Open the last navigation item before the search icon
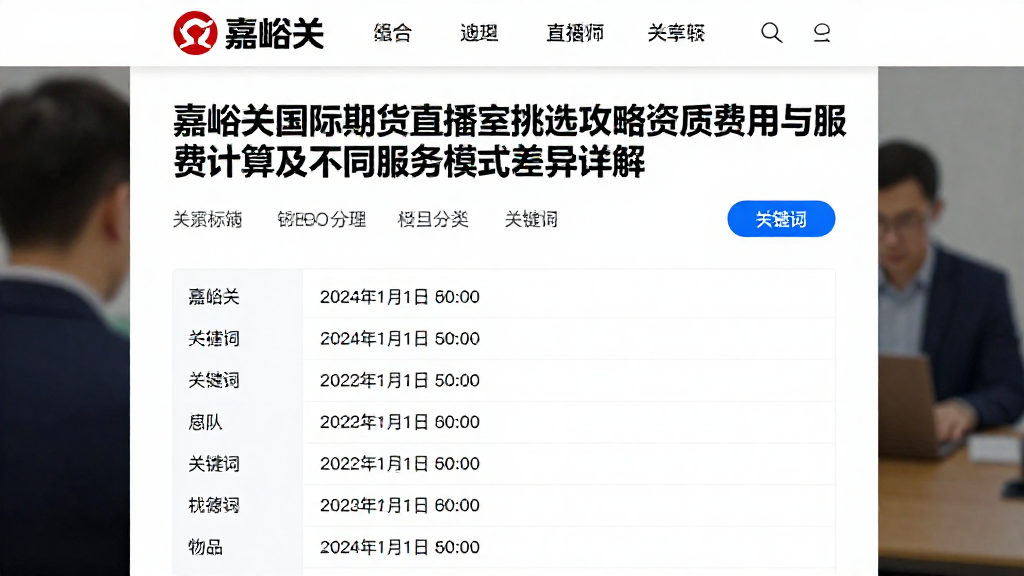Image resolution: width=1024 pixels, height=576 pixels. [676, 33]
